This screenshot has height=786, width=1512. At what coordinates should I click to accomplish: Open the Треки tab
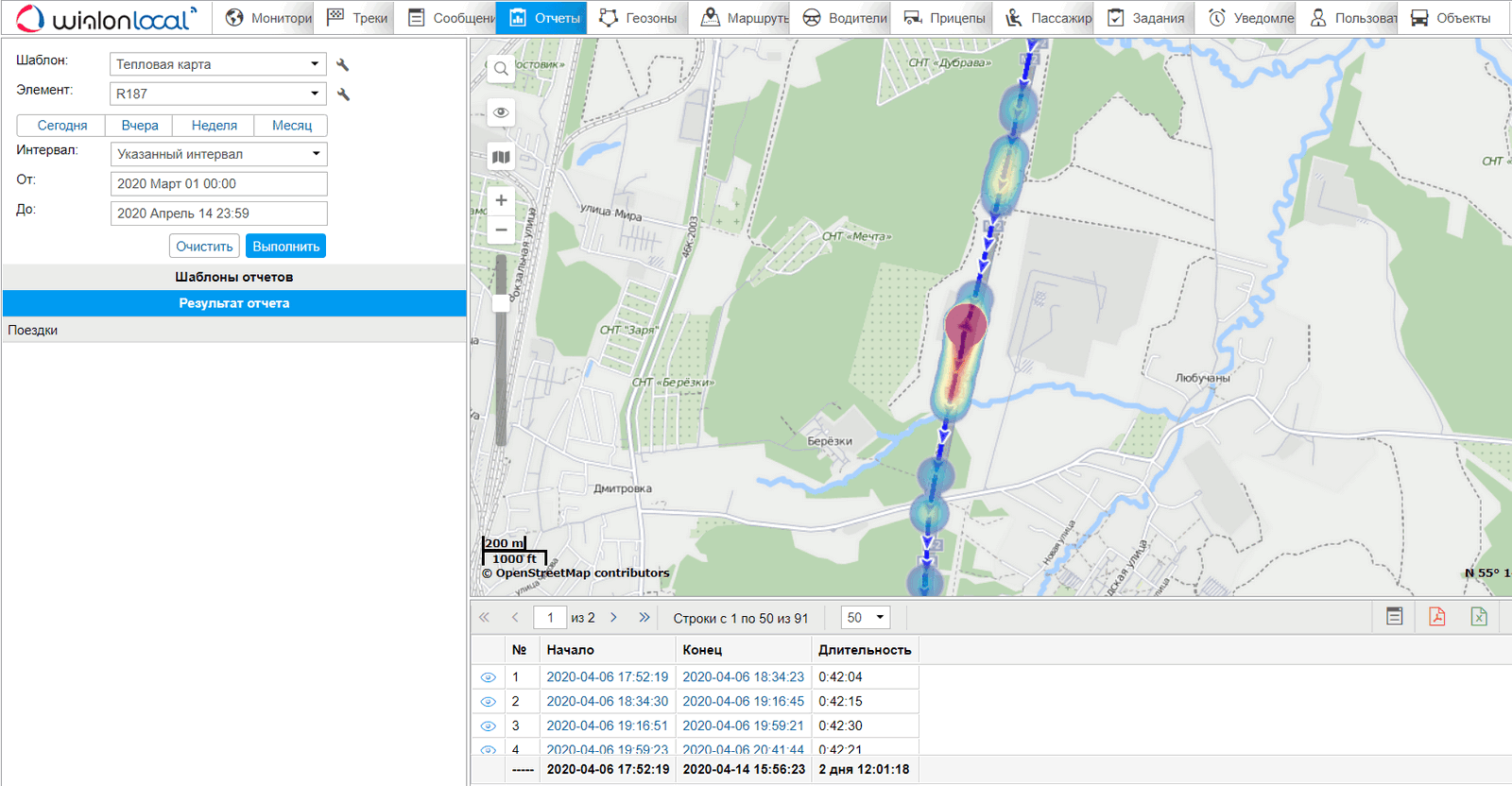(x=357, y=18)
